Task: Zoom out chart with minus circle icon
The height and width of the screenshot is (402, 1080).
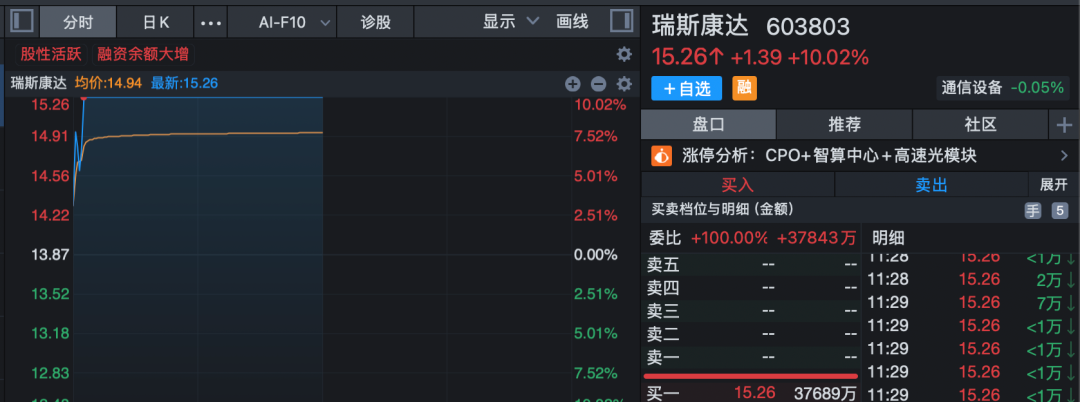Action: (x=599, y=84)
